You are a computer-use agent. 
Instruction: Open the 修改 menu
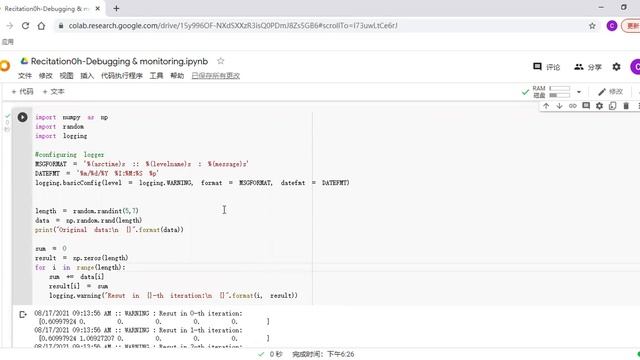46,76
